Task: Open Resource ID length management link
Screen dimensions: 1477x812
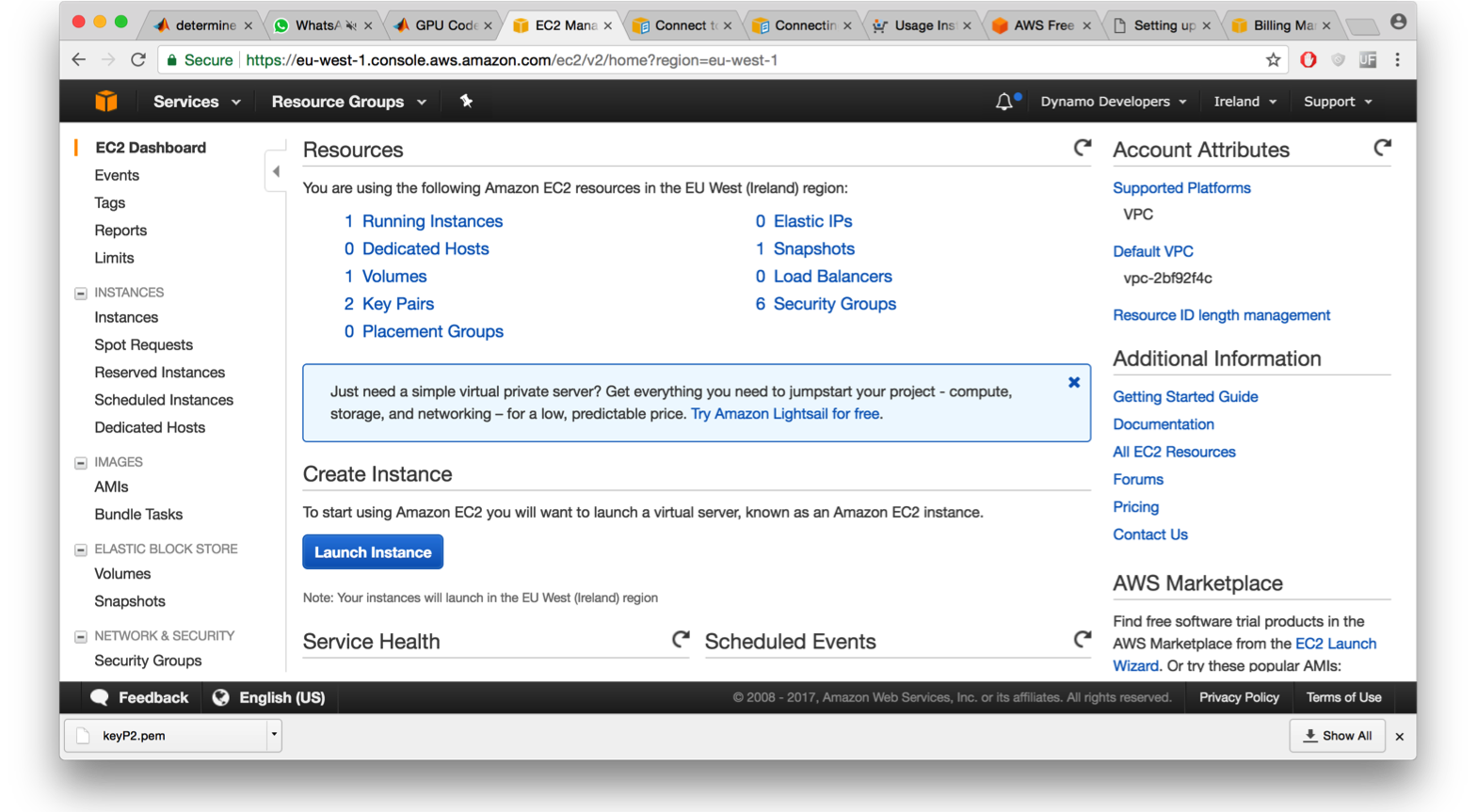Action: (1221, 315)
